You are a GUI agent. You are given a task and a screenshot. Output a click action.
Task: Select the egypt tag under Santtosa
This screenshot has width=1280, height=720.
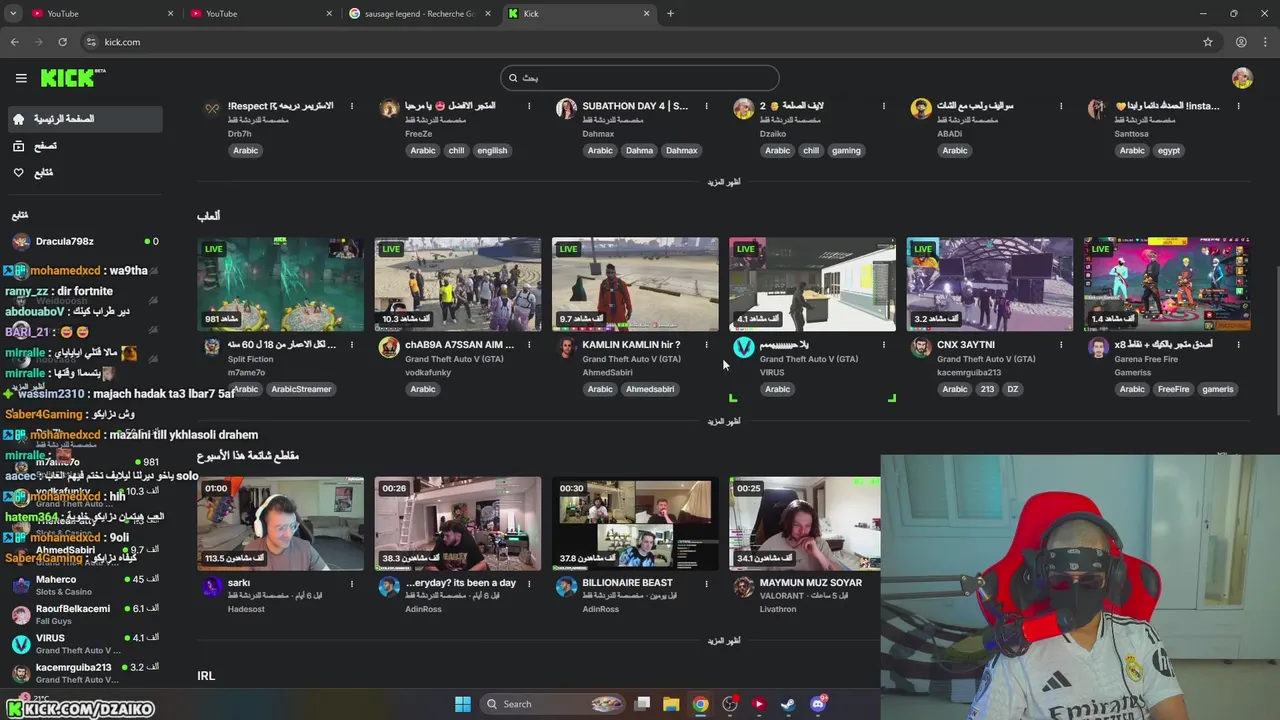pyautogui.click(x=1169, y=151)
